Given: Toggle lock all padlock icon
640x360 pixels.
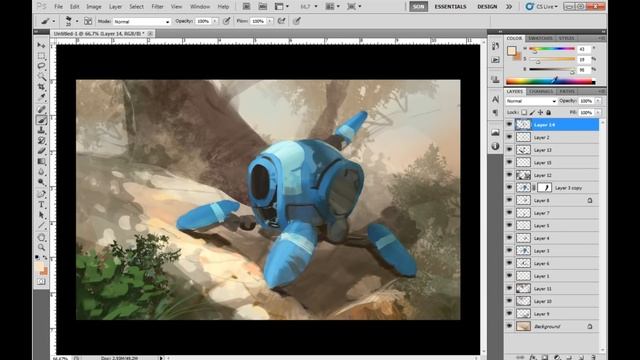Looking at the screenshot, I should [549, 112].
